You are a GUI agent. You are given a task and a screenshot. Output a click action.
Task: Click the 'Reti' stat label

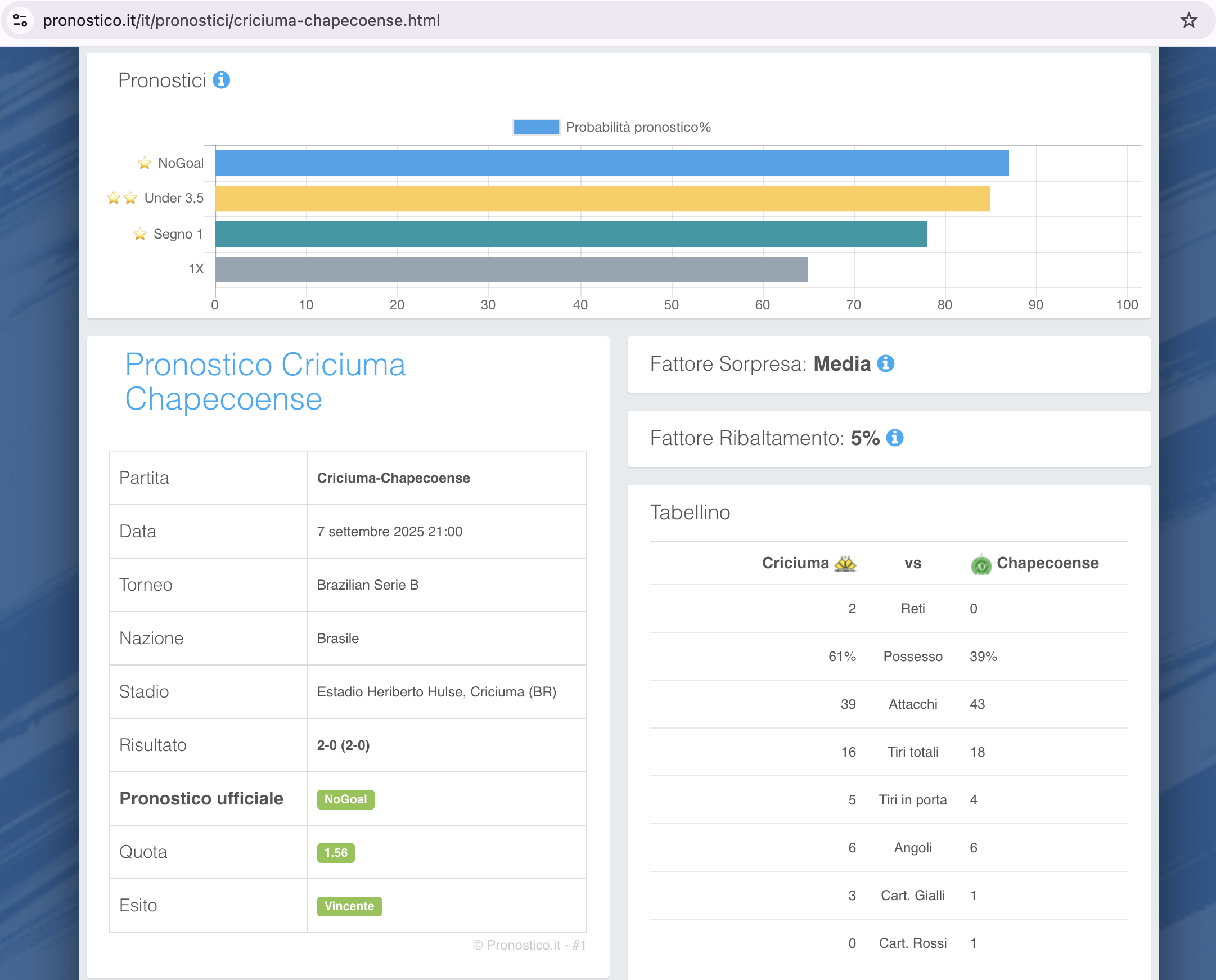[912, 609]
